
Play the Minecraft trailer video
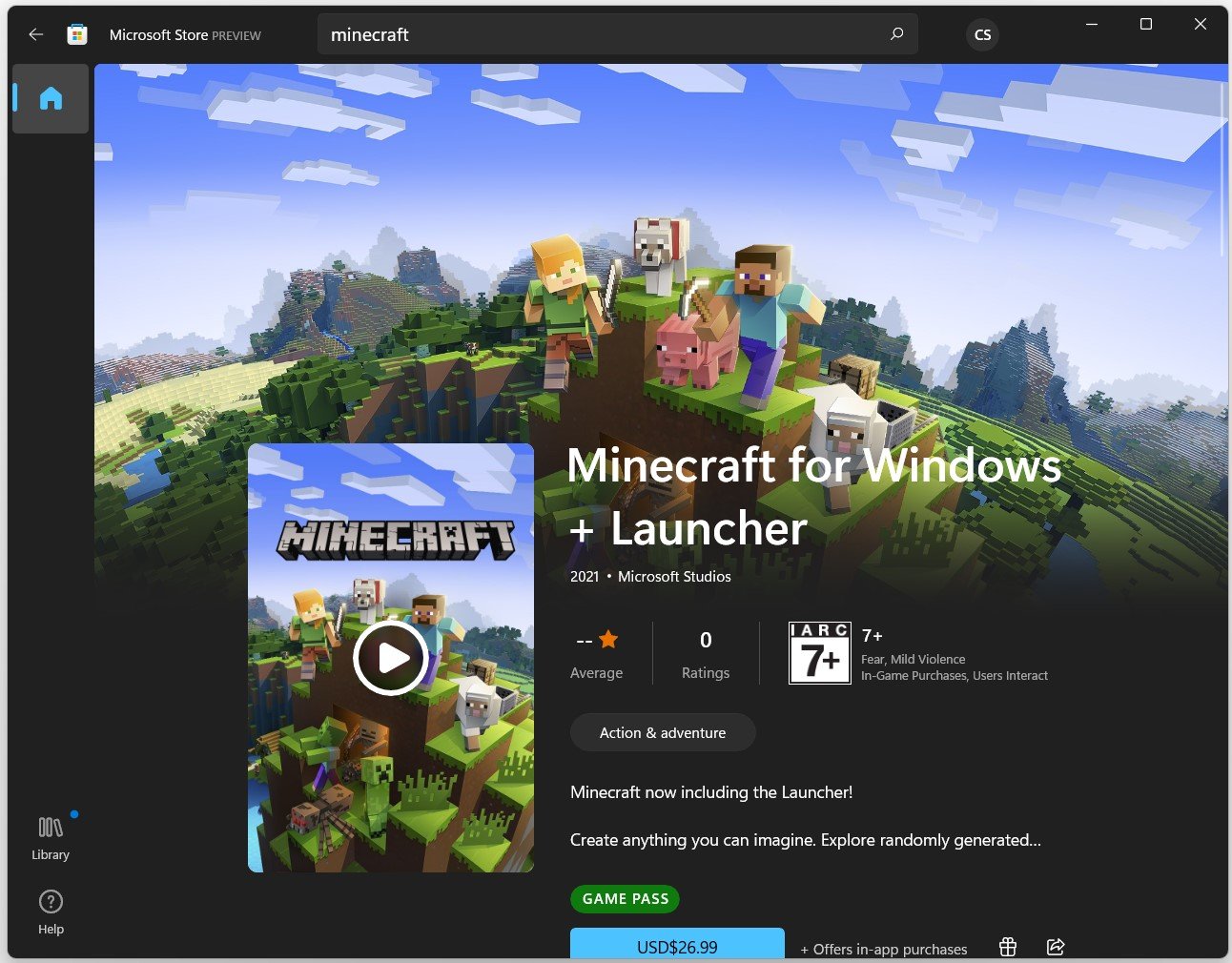click(390, 658)
